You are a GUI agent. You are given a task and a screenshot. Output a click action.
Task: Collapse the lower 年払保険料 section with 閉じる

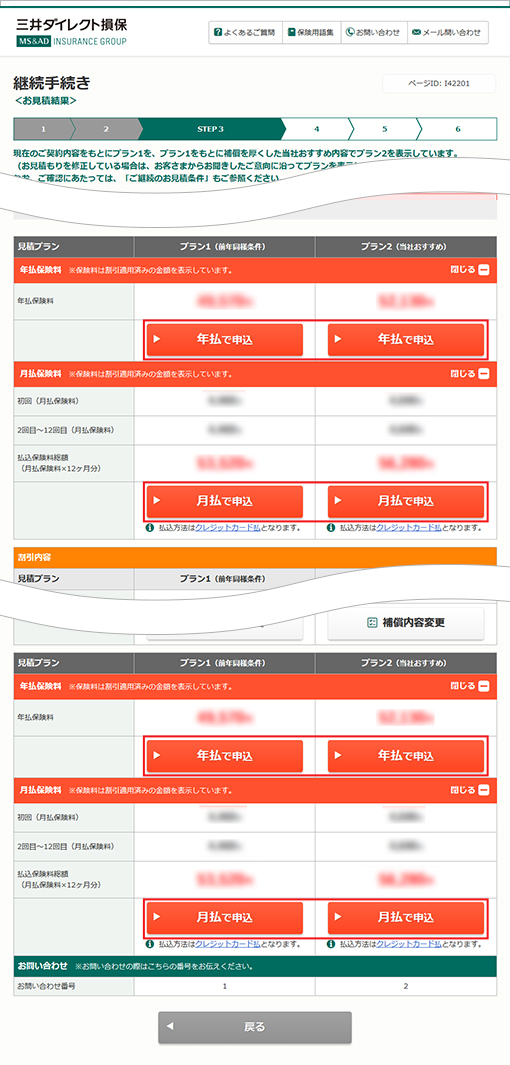[469, 686]
